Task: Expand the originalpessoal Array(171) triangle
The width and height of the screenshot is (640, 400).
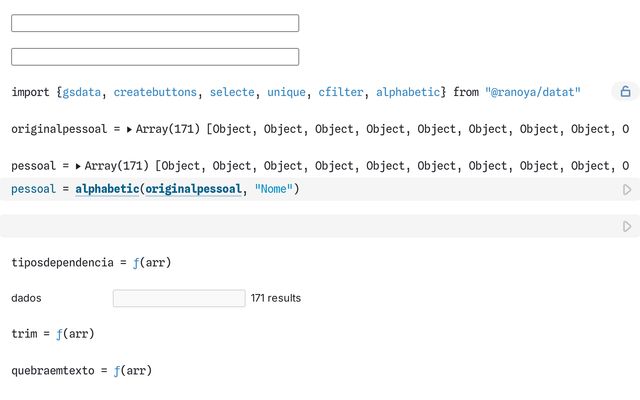Action: pos(129,129)
